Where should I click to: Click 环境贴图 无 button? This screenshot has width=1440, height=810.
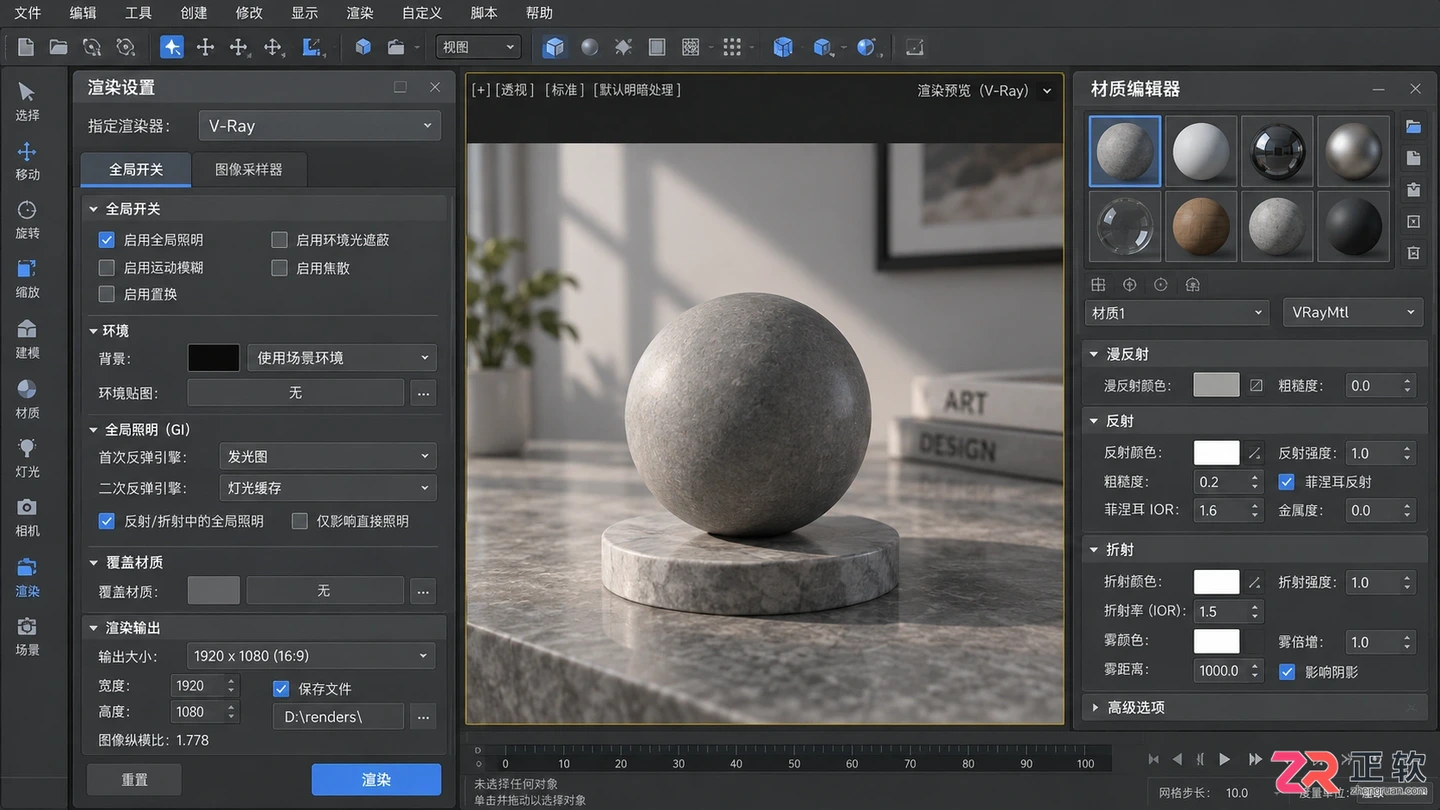pyautogui.click(x=296, y=393)
